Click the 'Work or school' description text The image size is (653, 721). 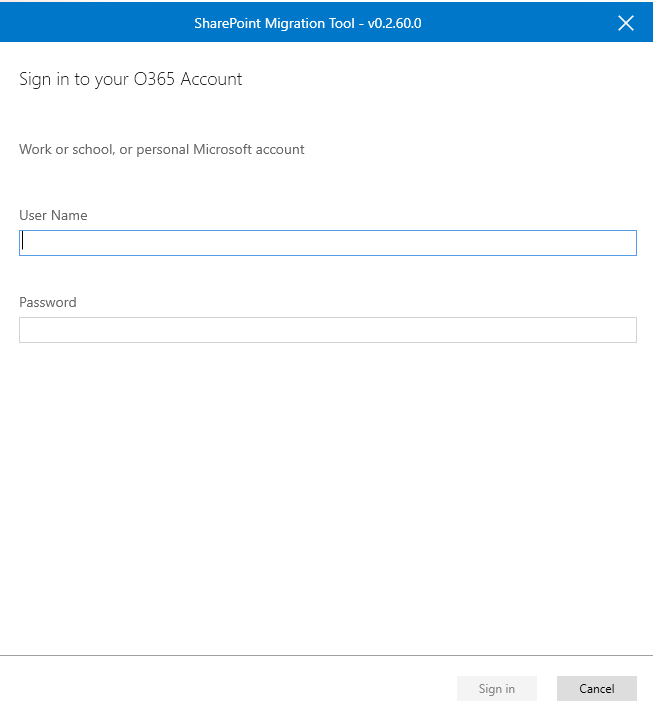[x=162, y=150]
